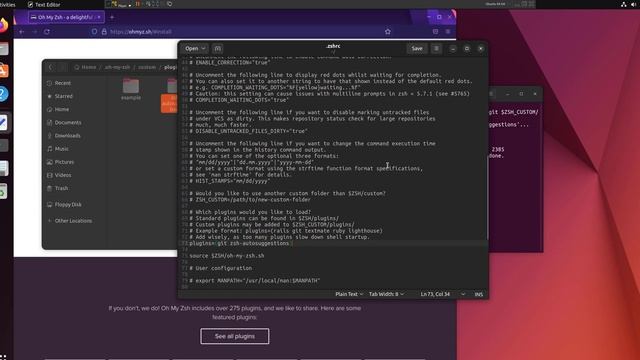Reload the page in Firefox
The width and height of the screenshot is (640, 360).
47,31
